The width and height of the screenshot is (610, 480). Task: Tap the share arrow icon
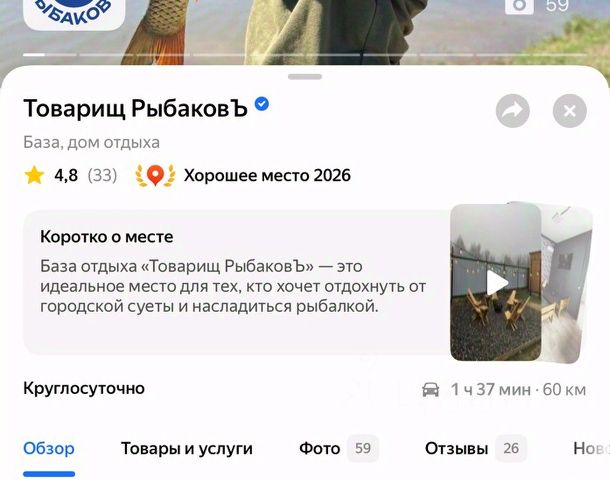pos(512,111)
